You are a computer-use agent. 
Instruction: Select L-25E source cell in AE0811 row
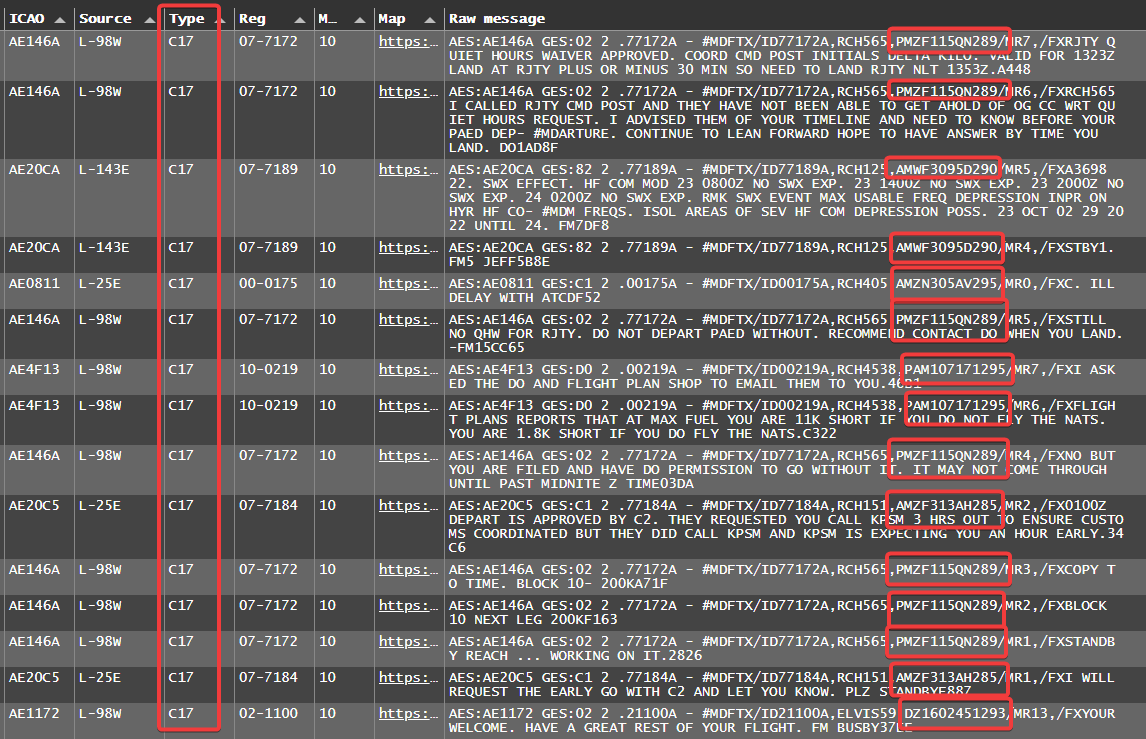click(100, 283)
